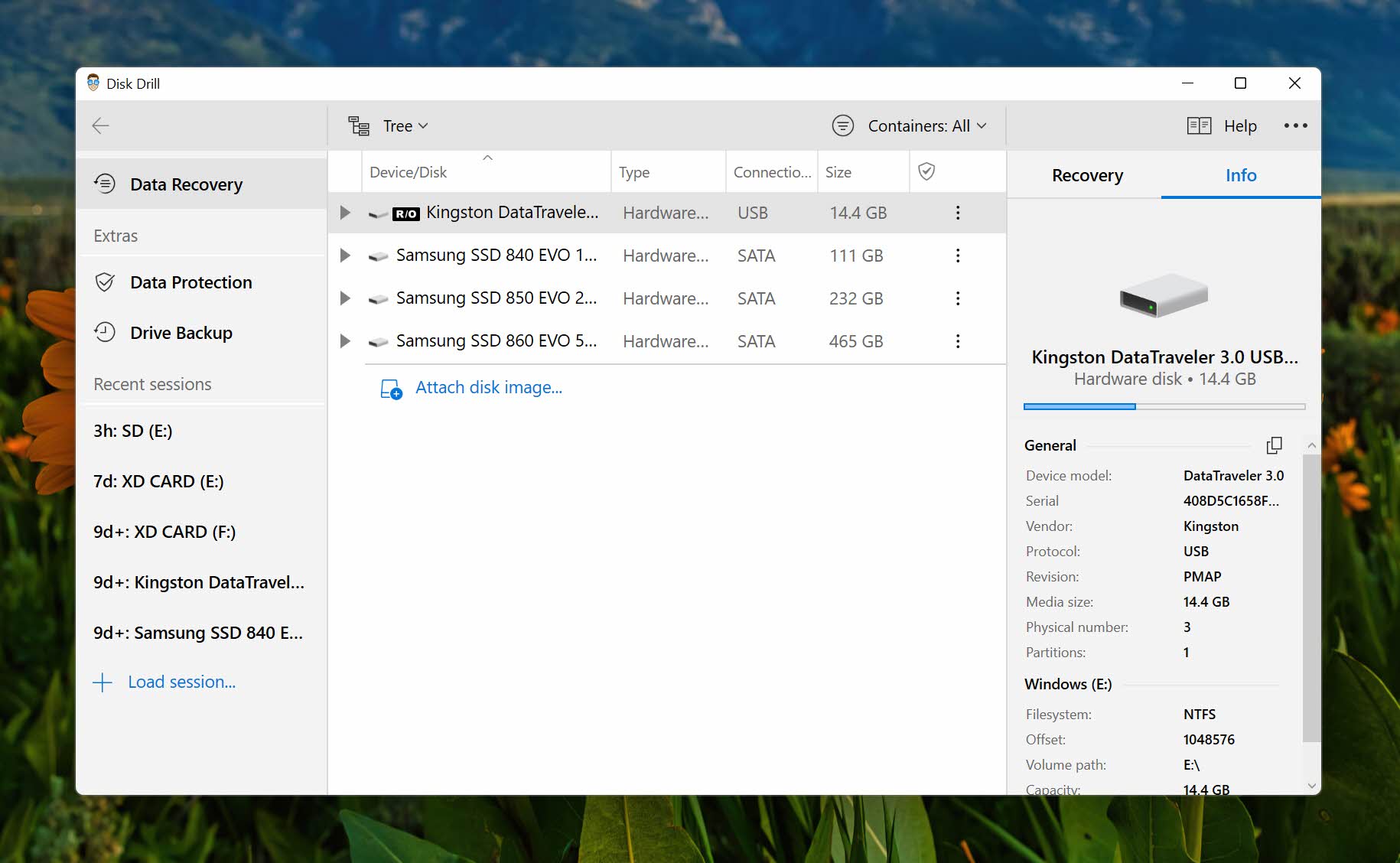Click the Drive Backup clock icon
Viewport: 1400px width, 863px height.
click(x=105, y=333)
